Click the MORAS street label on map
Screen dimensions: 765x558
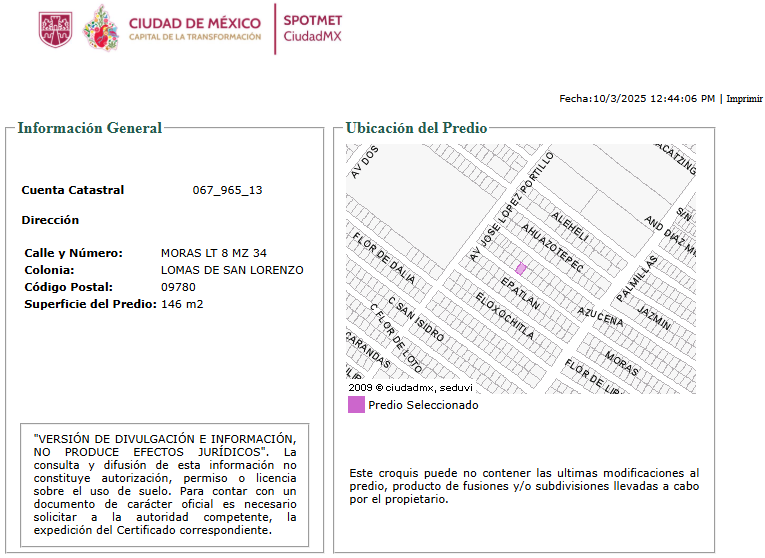click(x=622, y=363)
